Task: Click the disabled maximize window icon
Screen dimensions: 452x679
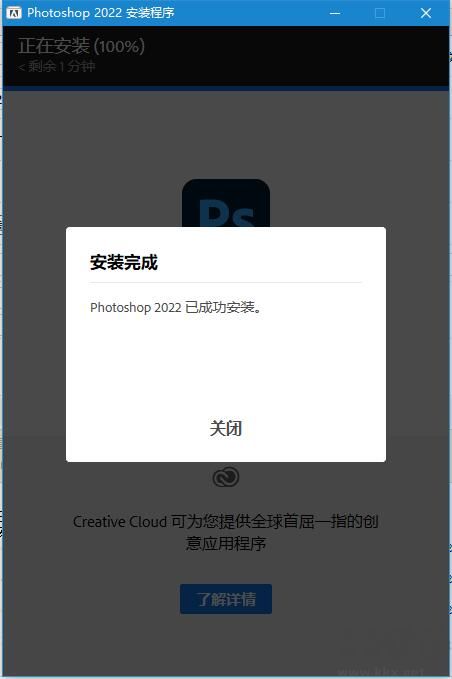Action: (x=380, y=13)
